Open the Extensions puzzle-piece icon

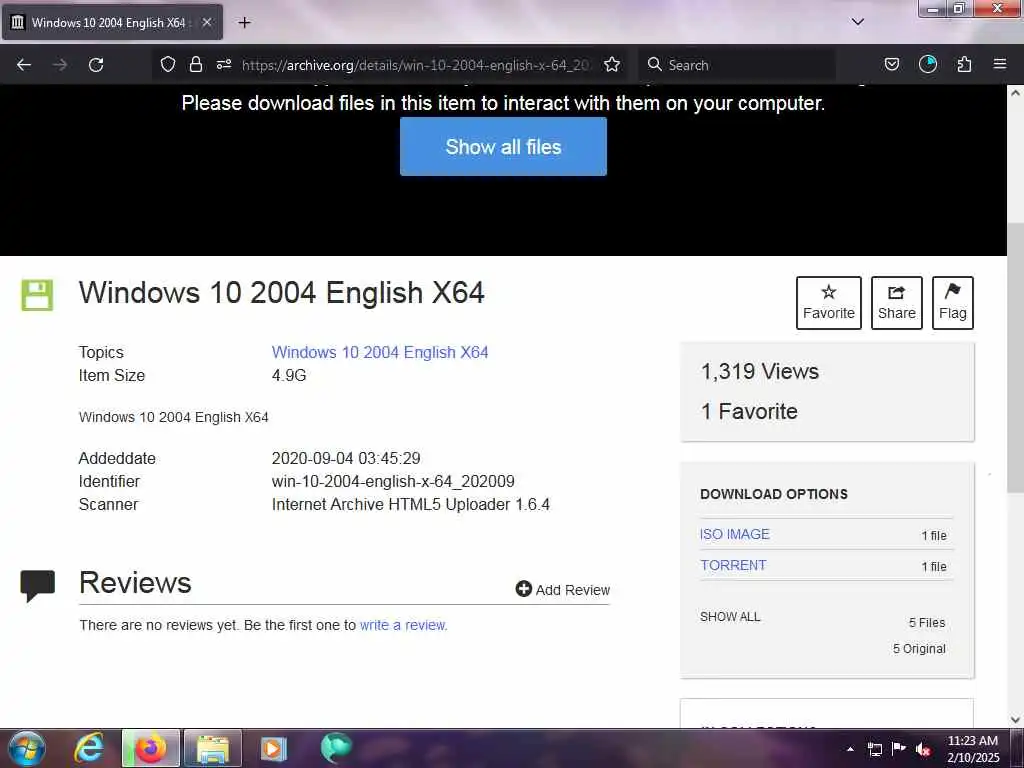964,64
